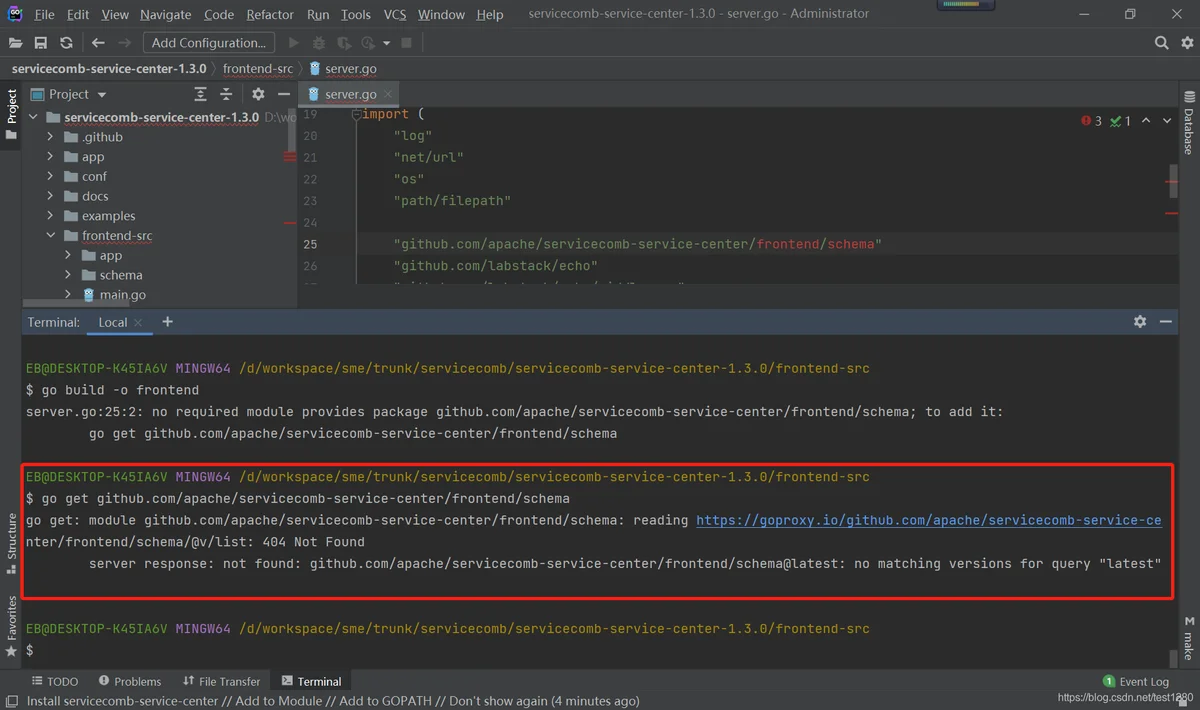Collapse the frontend-src folder
The height and width of the screenshot is (710, 1200).
coord(50,236)
